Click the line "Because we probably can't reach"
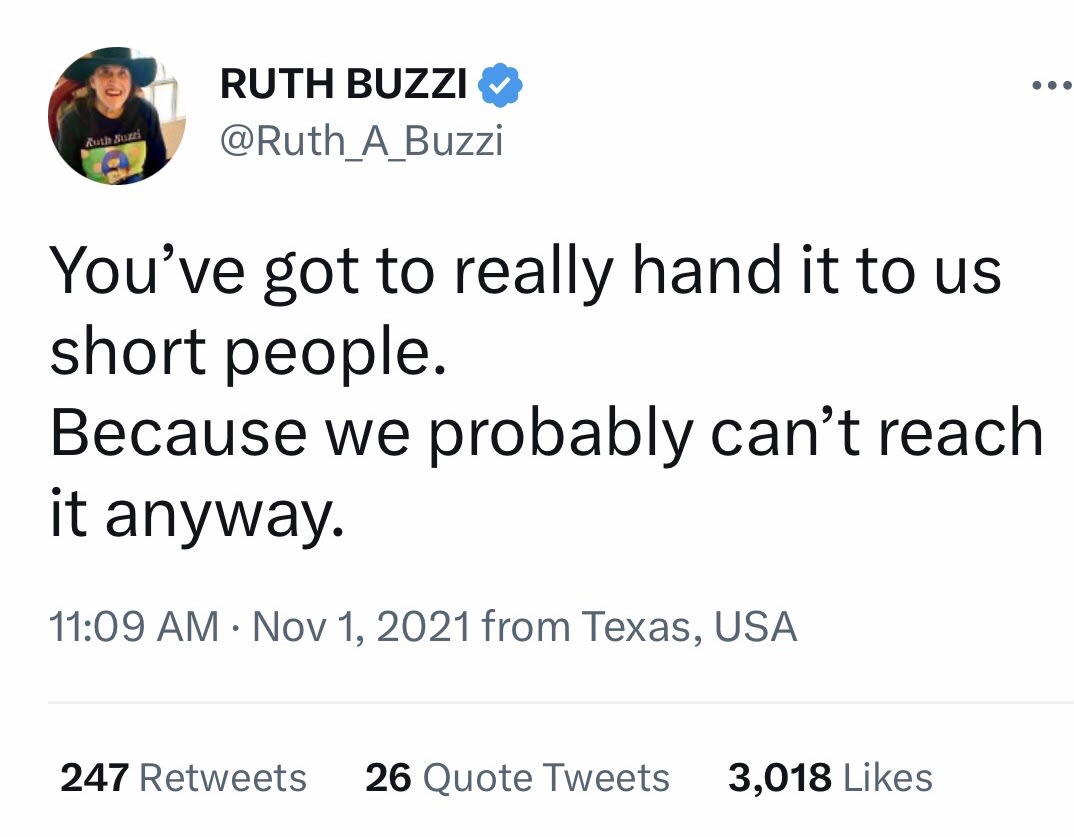1074x837 pixels. pos(546,433)
